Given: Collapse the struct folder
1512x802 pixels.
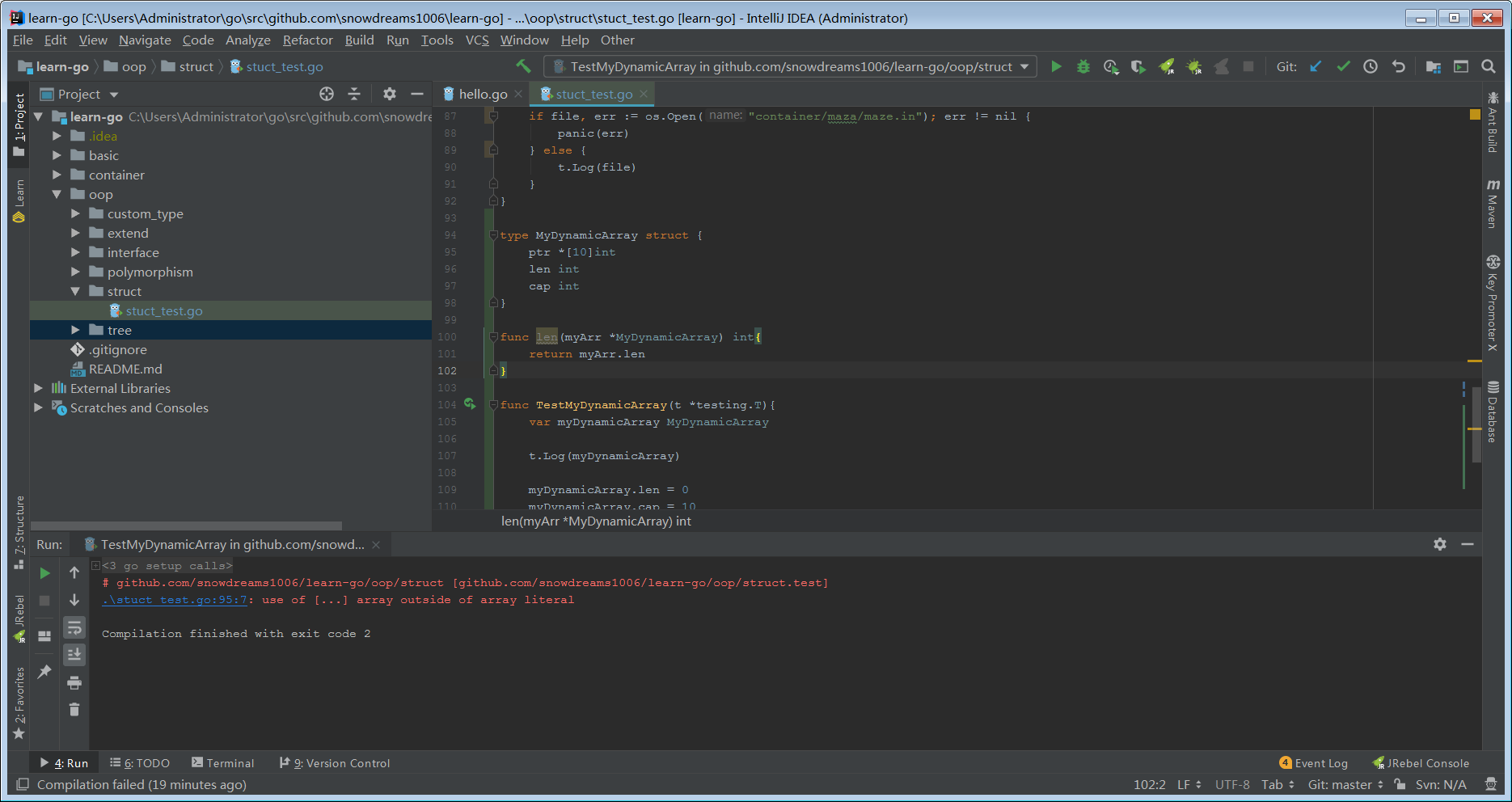Looking at the screenshot, I should pos(75,291).
